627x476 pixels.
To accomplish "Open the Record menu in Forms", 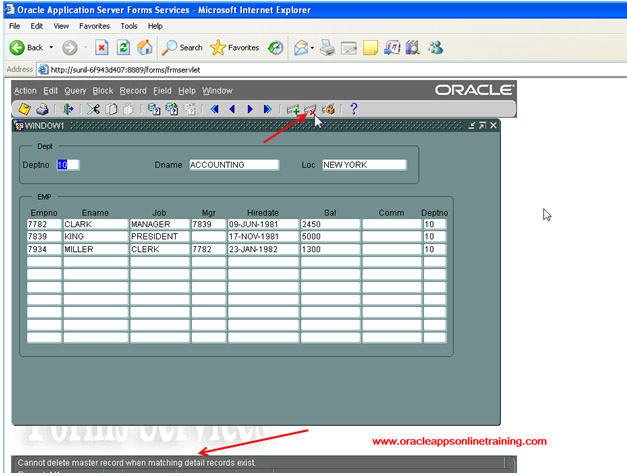I will click(133, 91).
